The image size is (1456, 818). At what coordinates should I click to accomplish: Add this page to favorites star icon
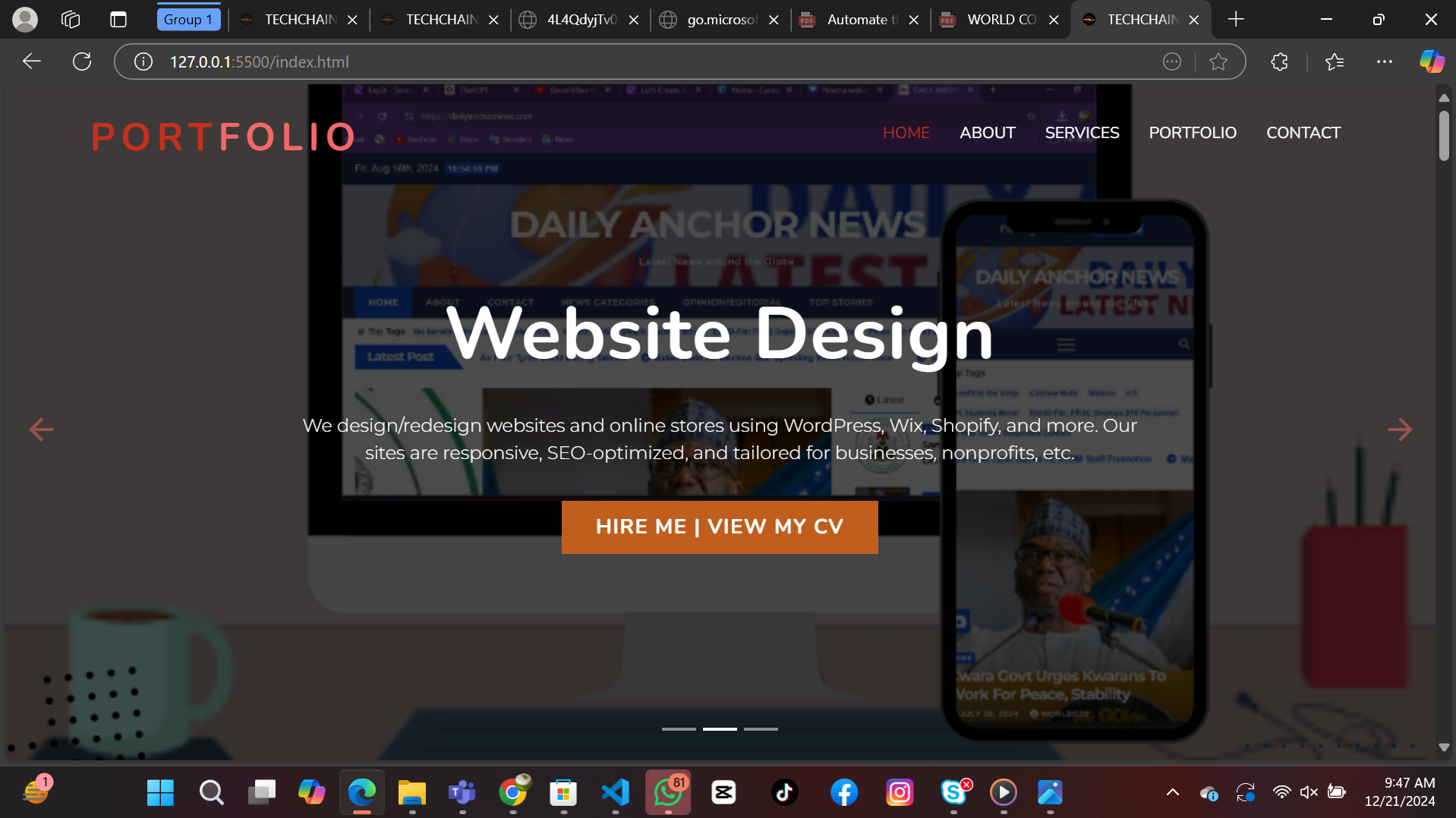tap(1218, 61)
